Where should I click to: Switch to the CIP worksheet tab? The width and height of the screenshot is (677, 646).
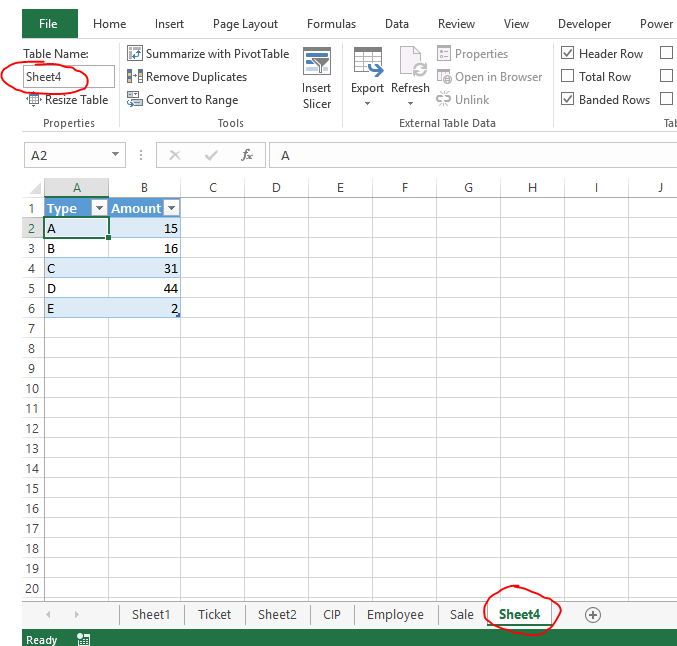click(332, 614)
